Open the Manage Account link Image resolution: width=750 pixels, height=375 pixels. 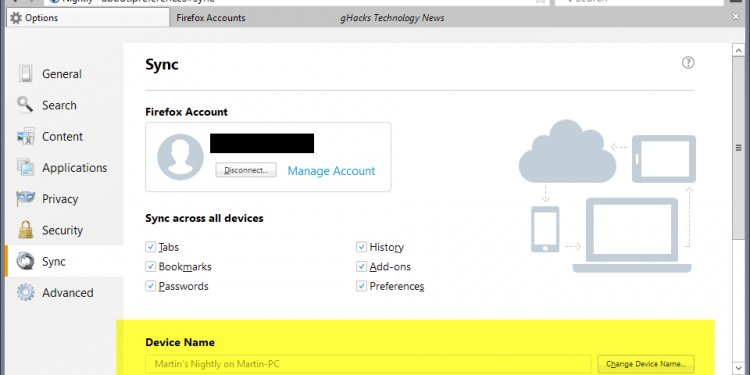[331, 171]
